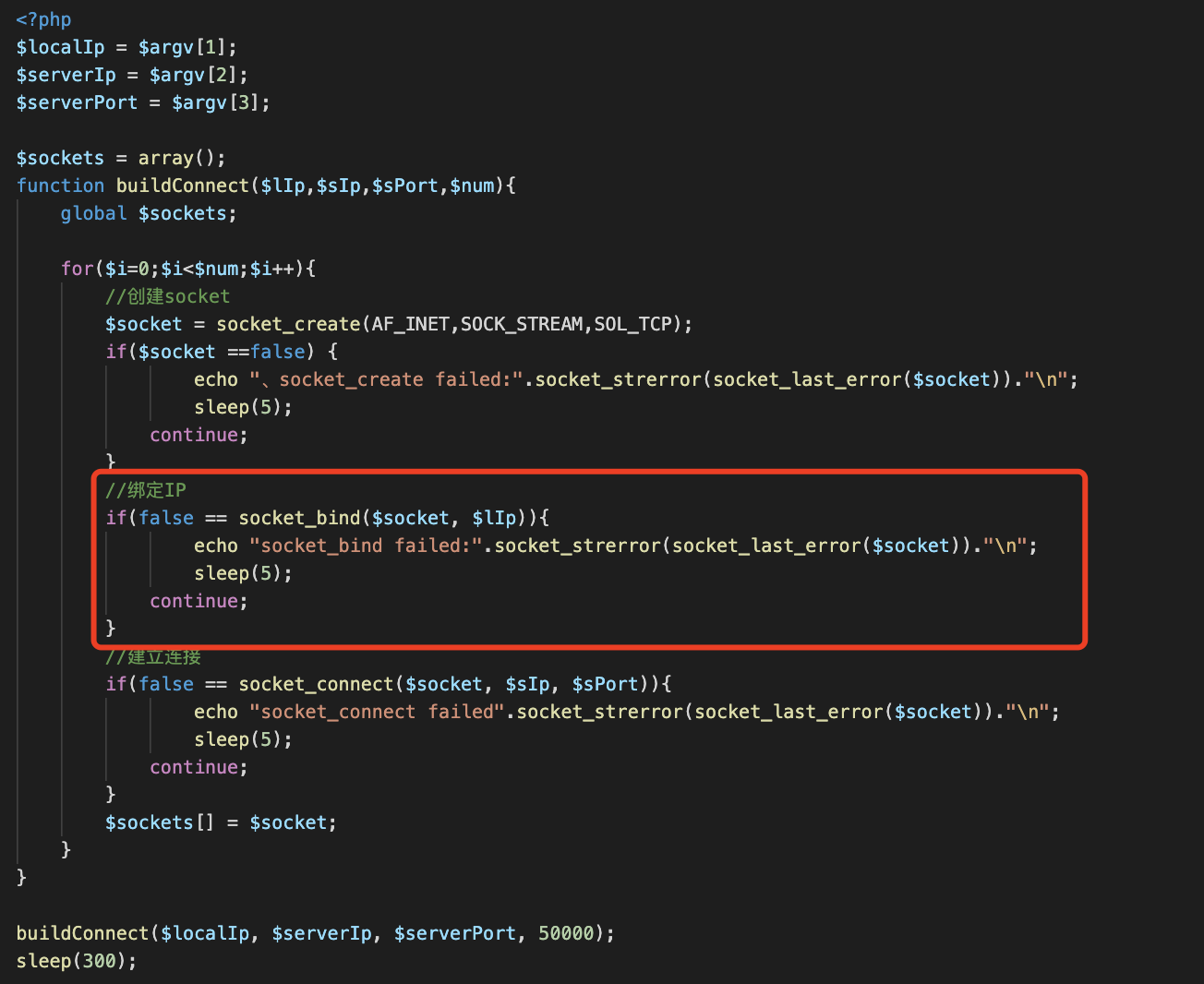This screenshot has width=1204, height=984.
Task: Click "continue;" below the socket_create sleep
Action: pyautogui.click(x=199, y=435)
